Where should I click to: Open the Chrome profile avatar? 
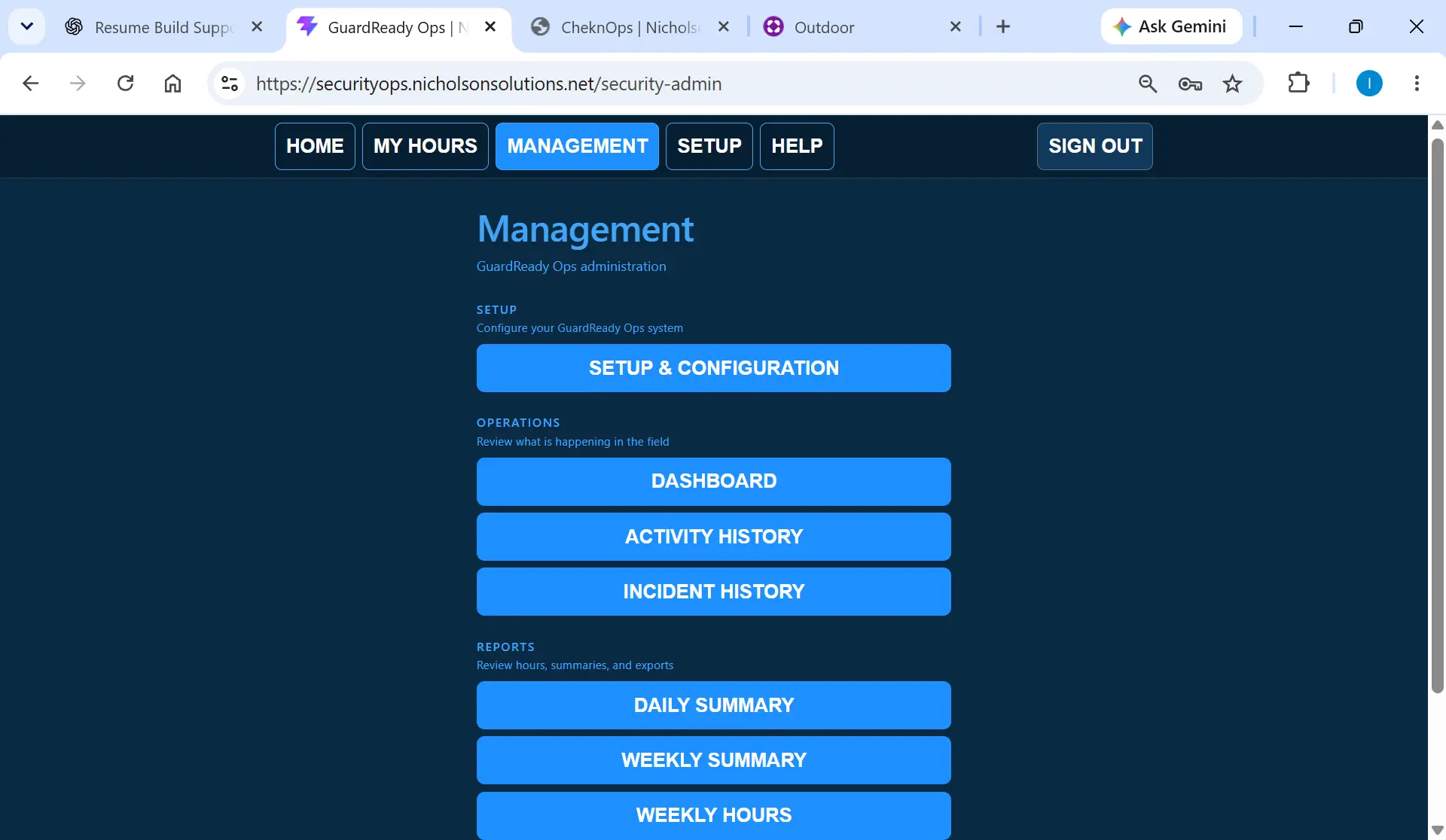[x=1369, y=84]
